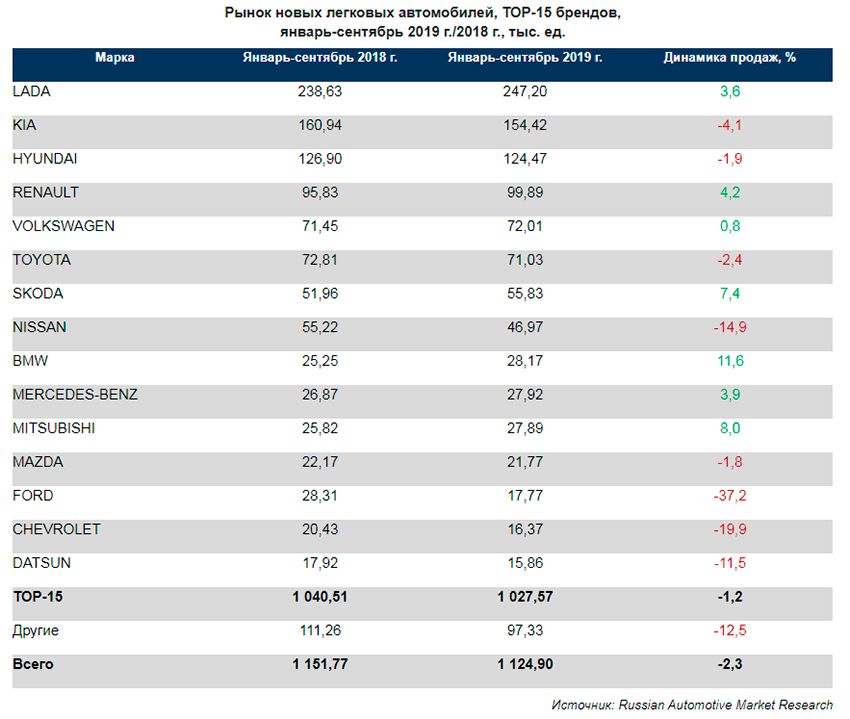Click KIA 2018 value 160,94
This screenshot has width=850, height=719.
(x=320, y=125)
